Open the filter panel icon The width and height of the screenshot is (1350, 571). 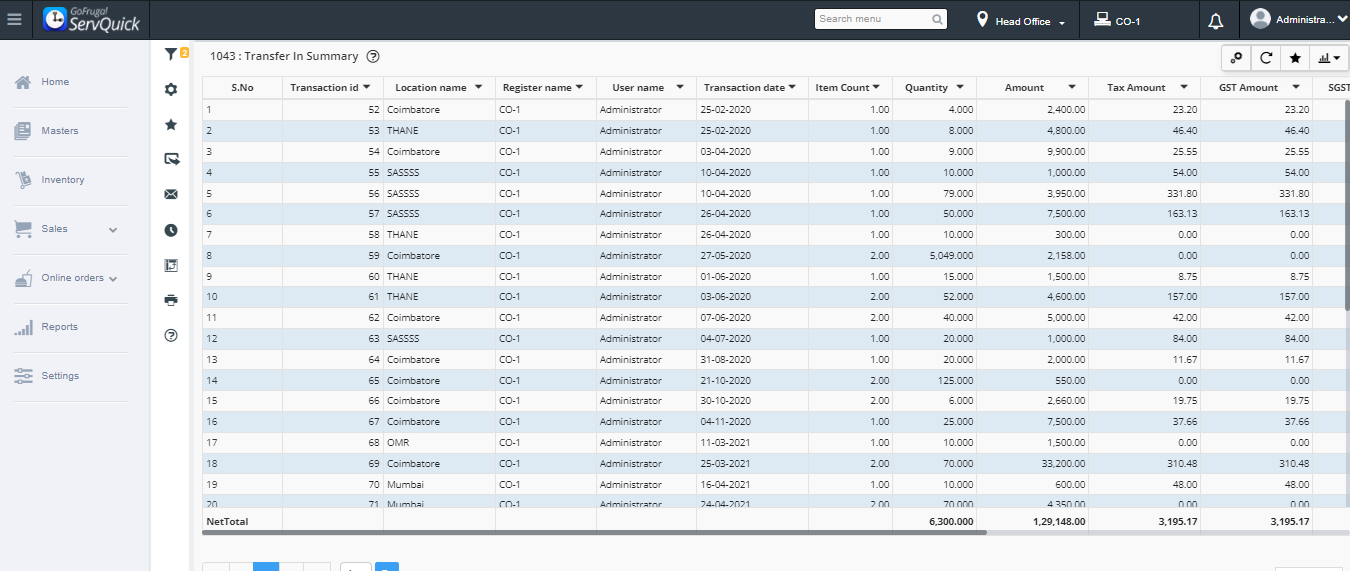(x=171, y=55)
